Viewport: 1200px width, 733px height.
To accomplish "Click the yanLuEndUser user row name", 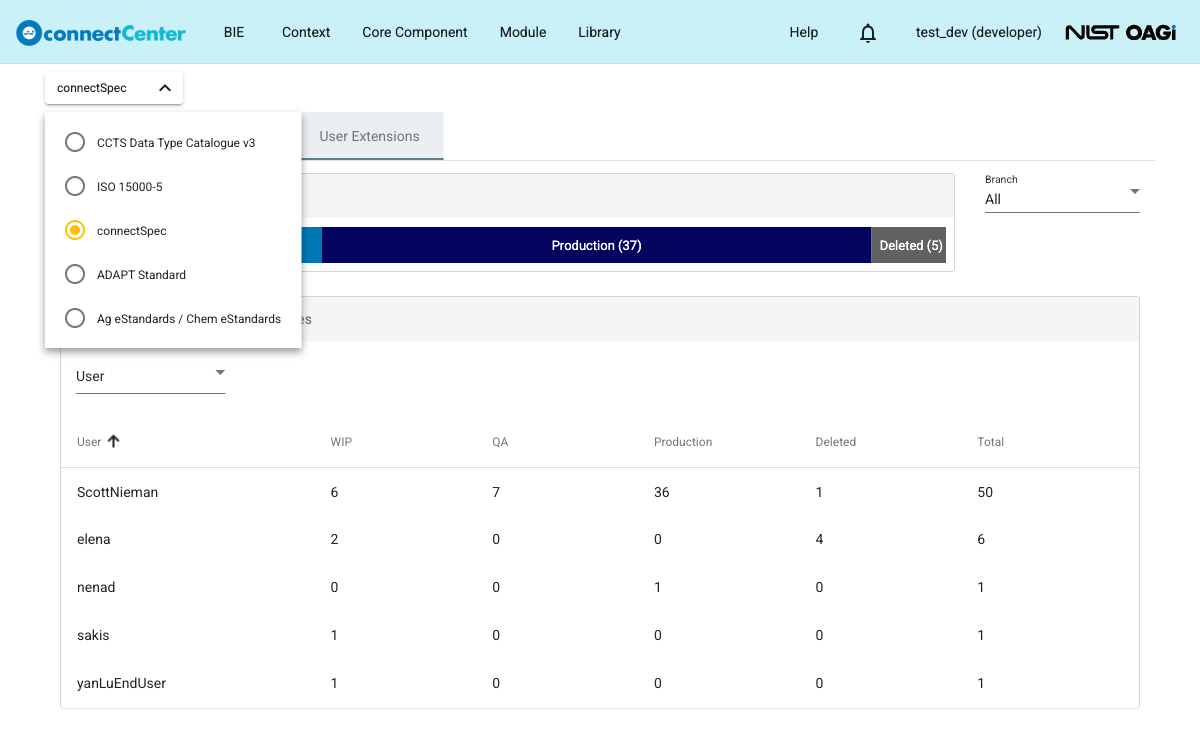I will (121, 683).
